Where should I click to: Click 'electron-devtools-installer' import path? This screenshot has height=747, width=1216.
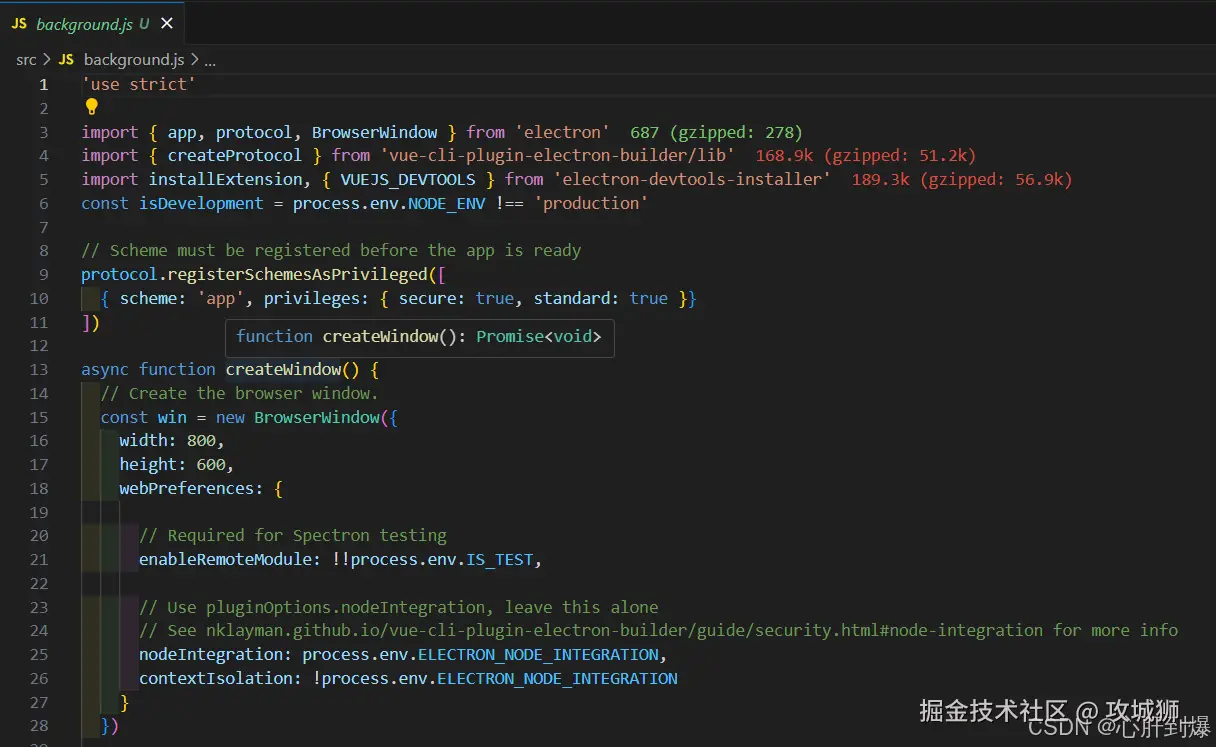(x=692, y=180)
